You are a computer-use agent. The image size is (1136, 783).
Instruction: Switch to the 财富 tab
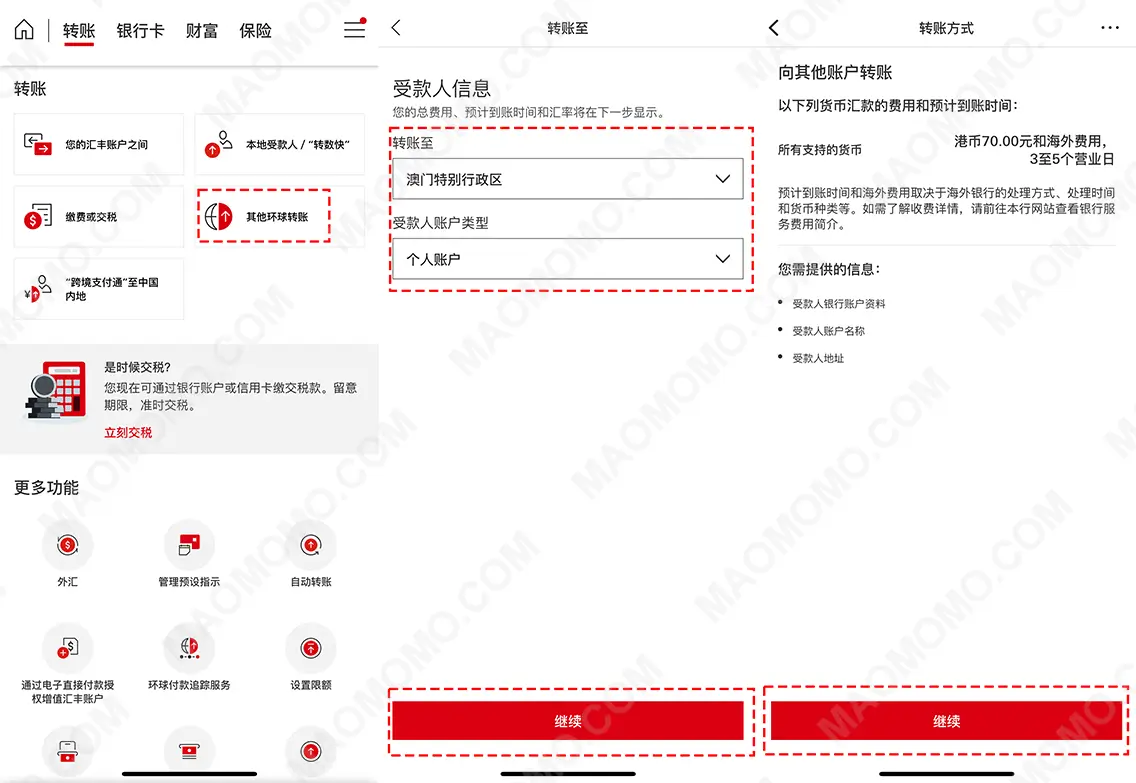tap(201, 31)
